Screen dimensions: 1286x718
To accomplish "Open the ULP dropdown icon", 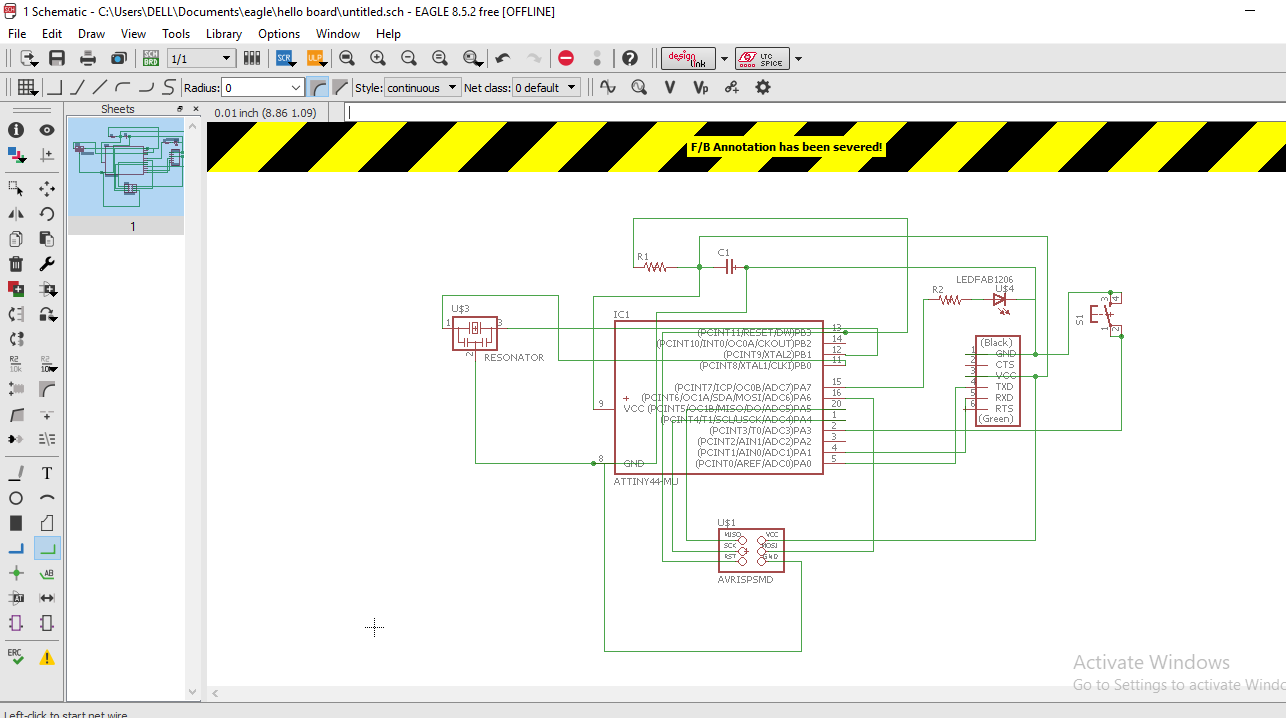I will coord(317,59).
